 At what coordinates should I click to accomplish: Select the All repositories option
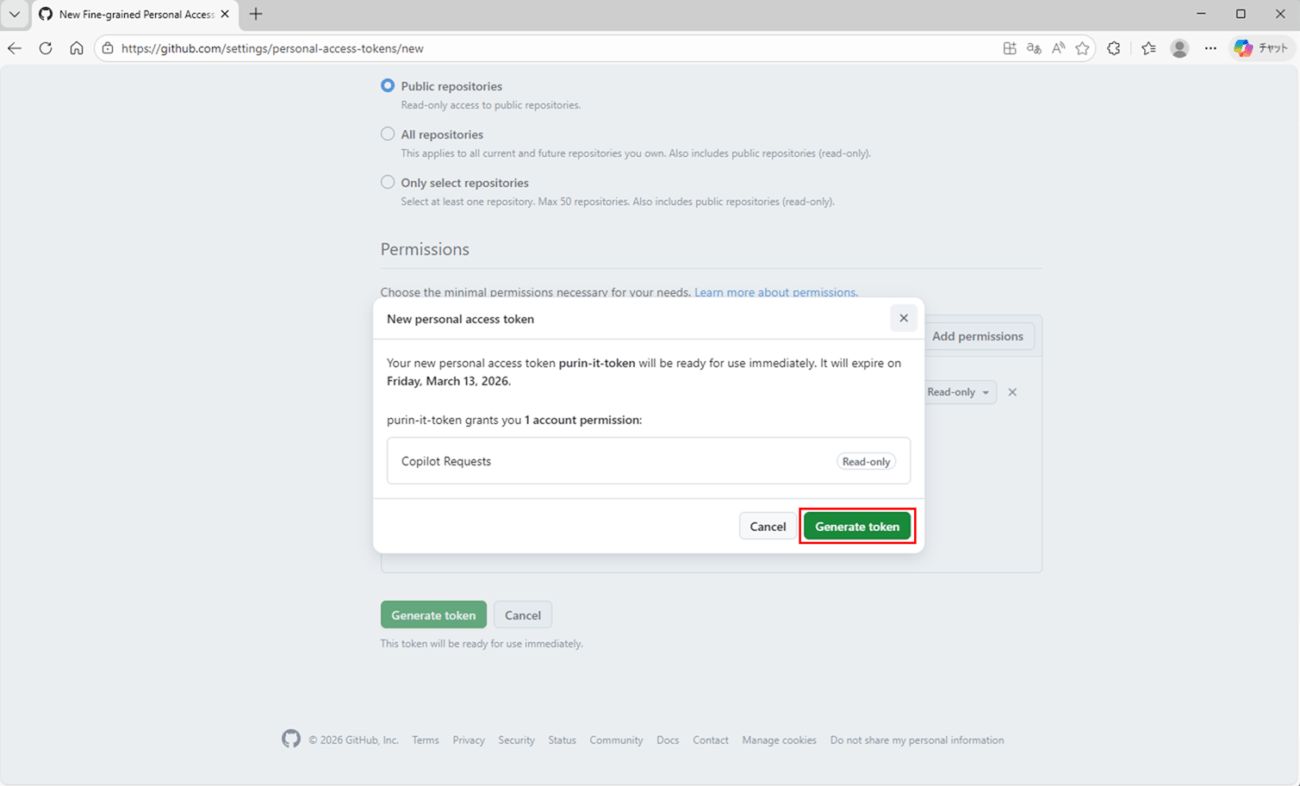coord(387,133)
